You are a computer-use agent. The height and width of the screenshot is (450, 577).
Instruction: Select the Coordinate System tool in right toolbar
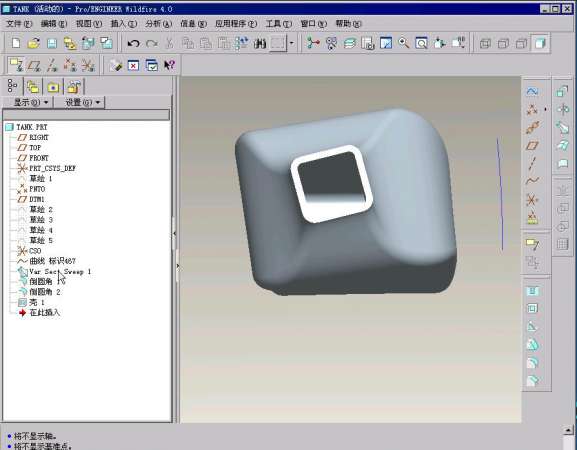pyautogui.click(x=532, y=200)
